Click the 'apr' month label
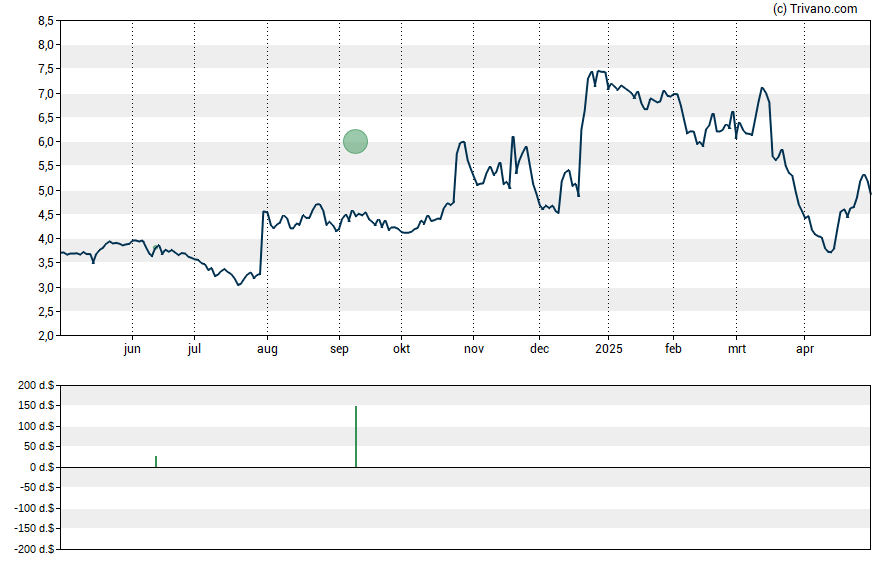This screenshot has width=888, height=565. [x=805, y=349]
